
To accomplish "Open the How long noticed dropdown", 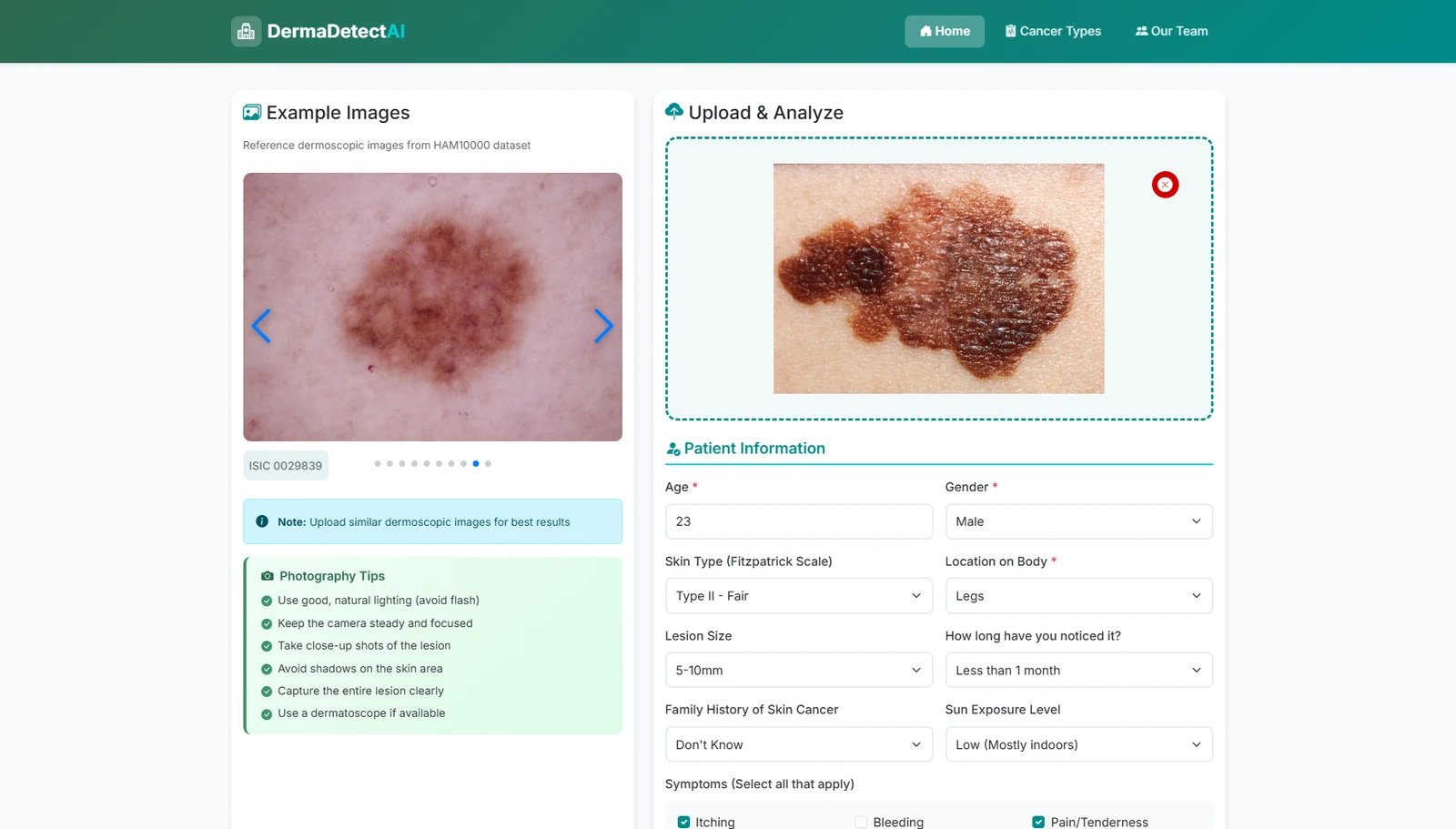I will coord(1078,671).
